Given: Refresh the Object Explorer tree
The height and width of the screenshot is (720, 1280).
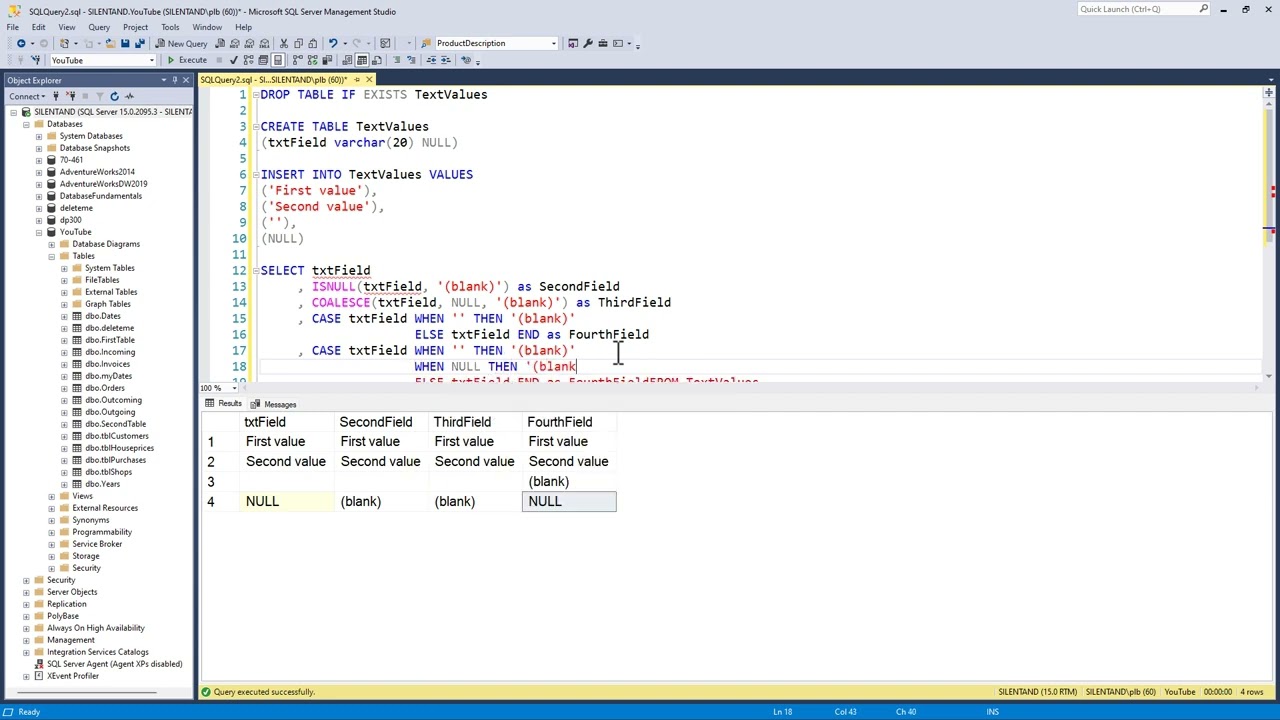Looking at the screenshot, I should [114, 96].
